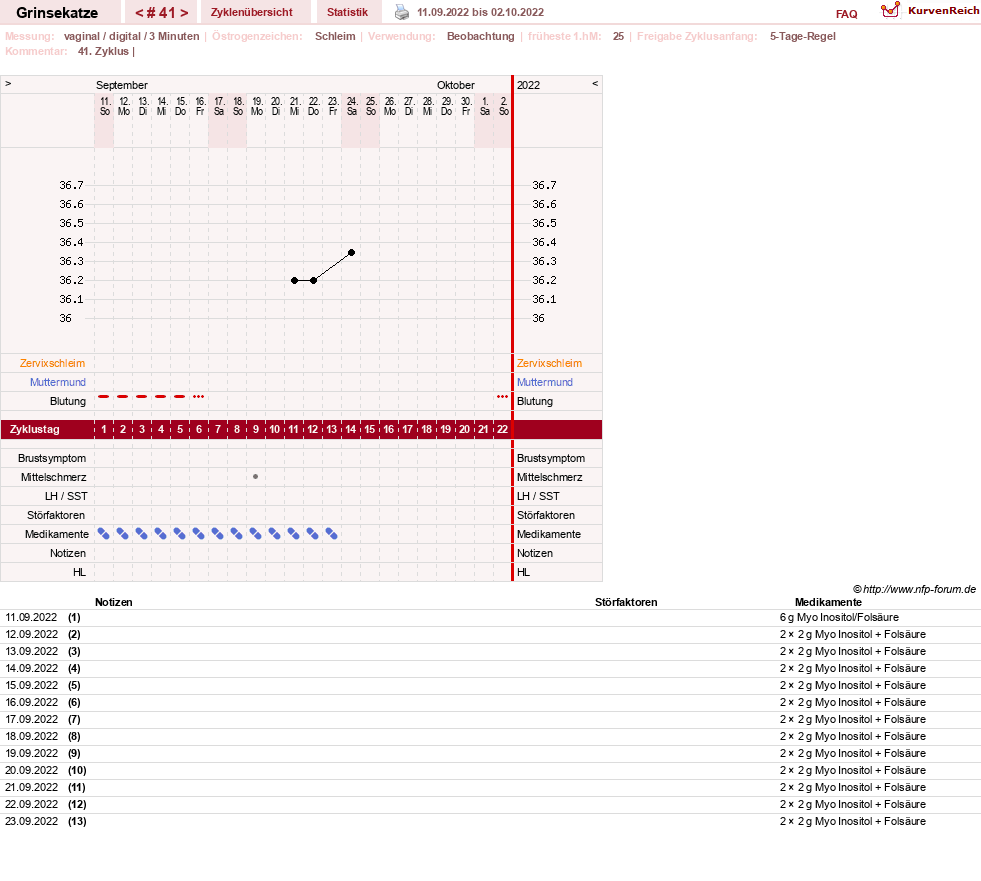
Task: Click the spotting dots marker on cycle day 6
Action: (x=198, y=397)
